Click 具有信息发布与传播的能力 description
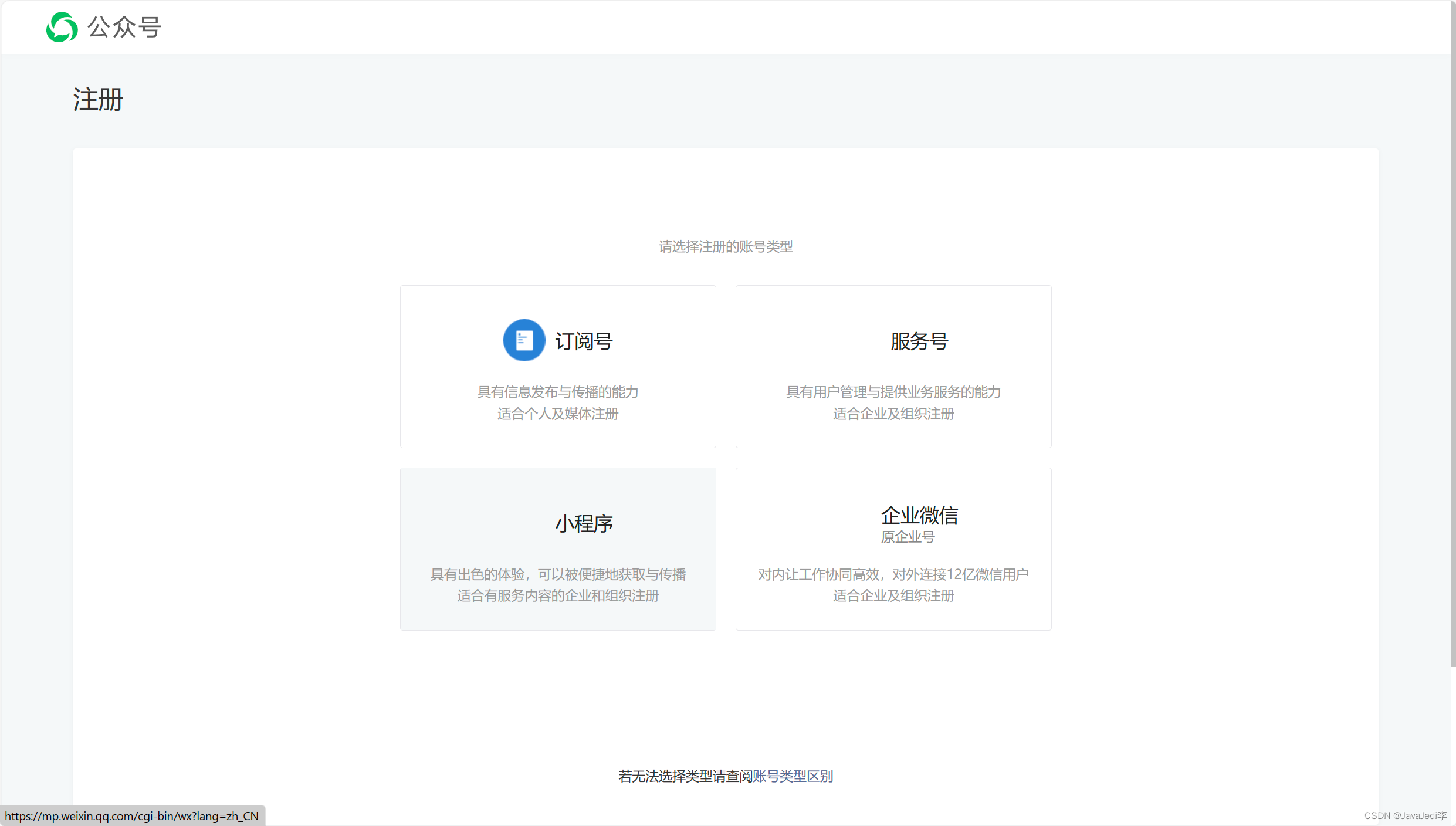This screenshot has height=826, width=1456. 557,392
